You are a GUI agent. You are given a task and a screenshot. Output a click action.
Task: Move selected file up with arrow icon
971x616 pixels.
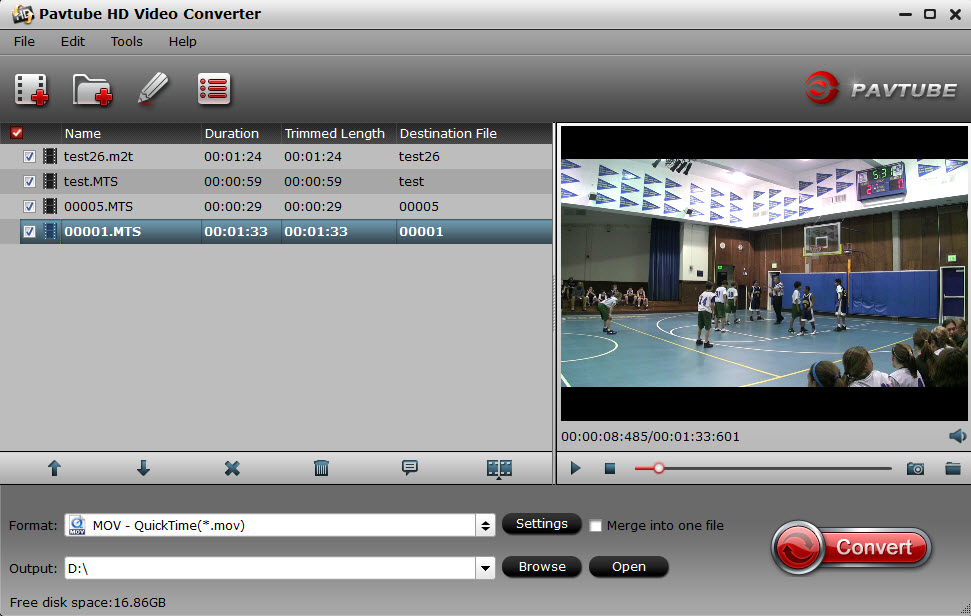pos(54,467)
